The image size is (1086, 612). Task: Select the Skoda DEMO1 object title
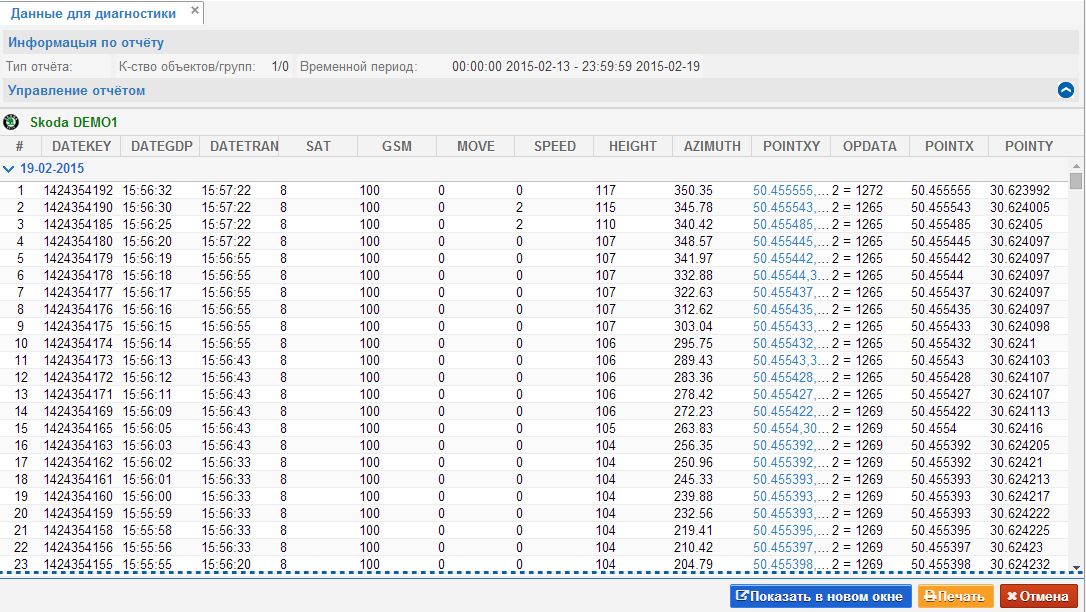click(x=74, y=122)
